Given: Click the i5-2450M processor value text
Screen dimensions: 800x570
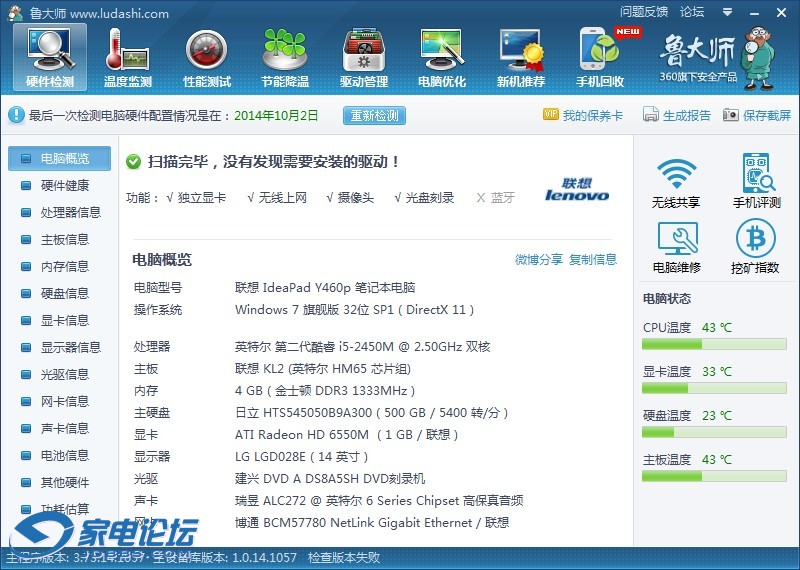Looking at the screenshot, I should click(x=362, y=347).
